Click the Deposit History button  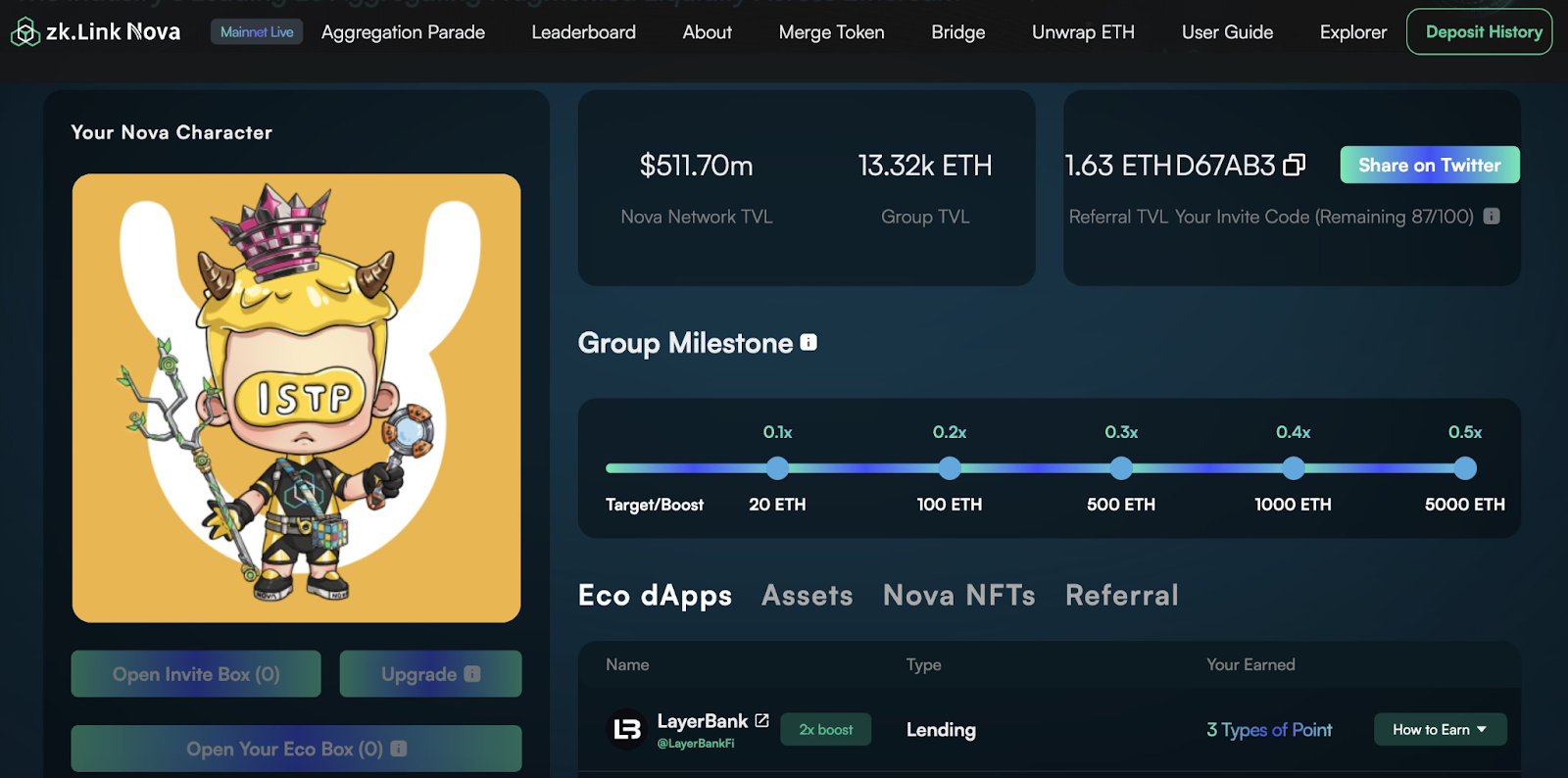(x=1480, y=31)
